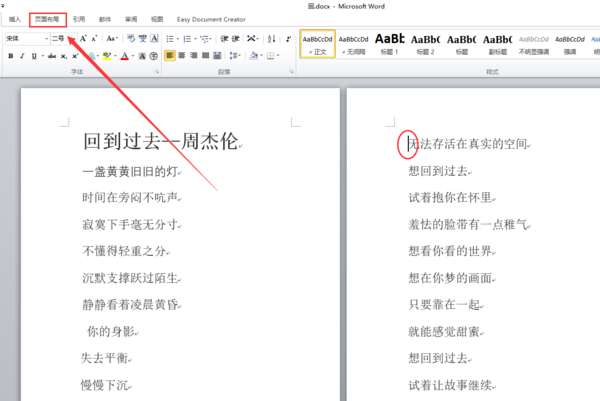This screenshot has width=600, height=401.
Task: Open the Easy Document Creator tab
Action: point(211,19)
